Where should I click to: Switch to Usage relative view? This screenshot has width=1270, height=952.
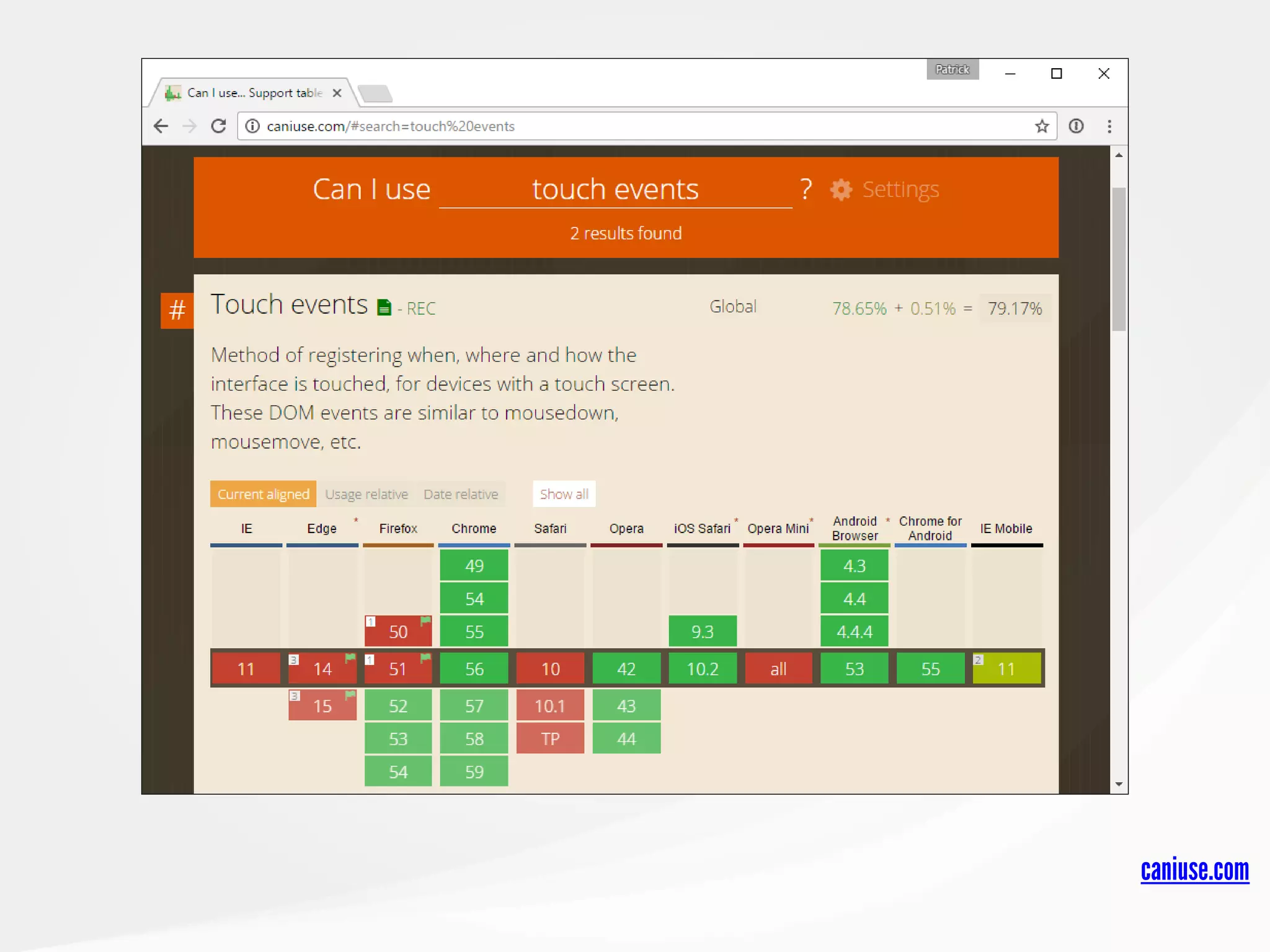point(366,495)
